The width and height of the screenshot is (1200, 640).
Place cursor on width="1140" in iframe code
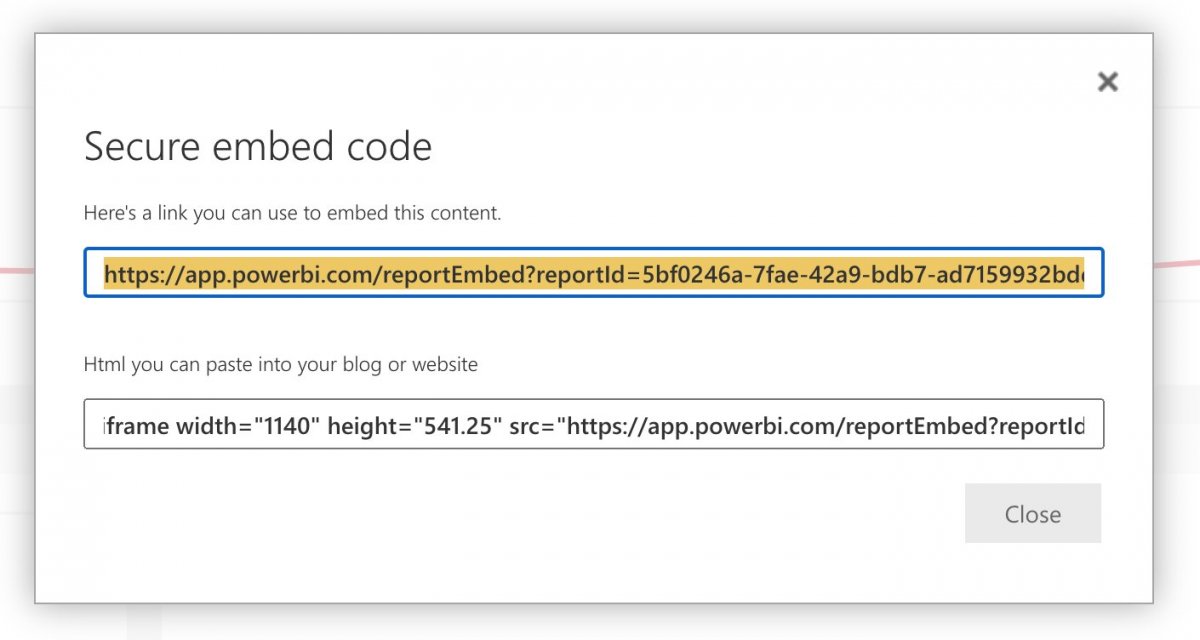click(x=248, y=426)
